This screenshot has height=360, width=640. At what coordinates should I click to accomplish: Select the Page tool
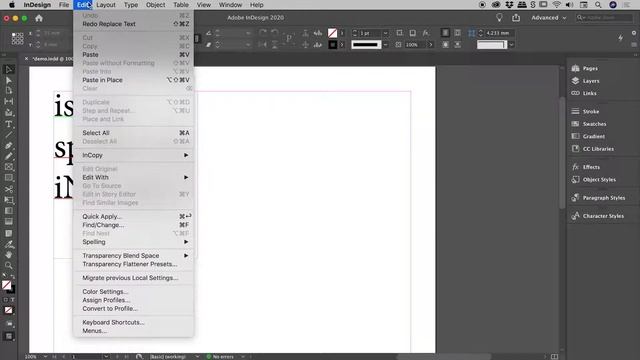pos(9,90)
